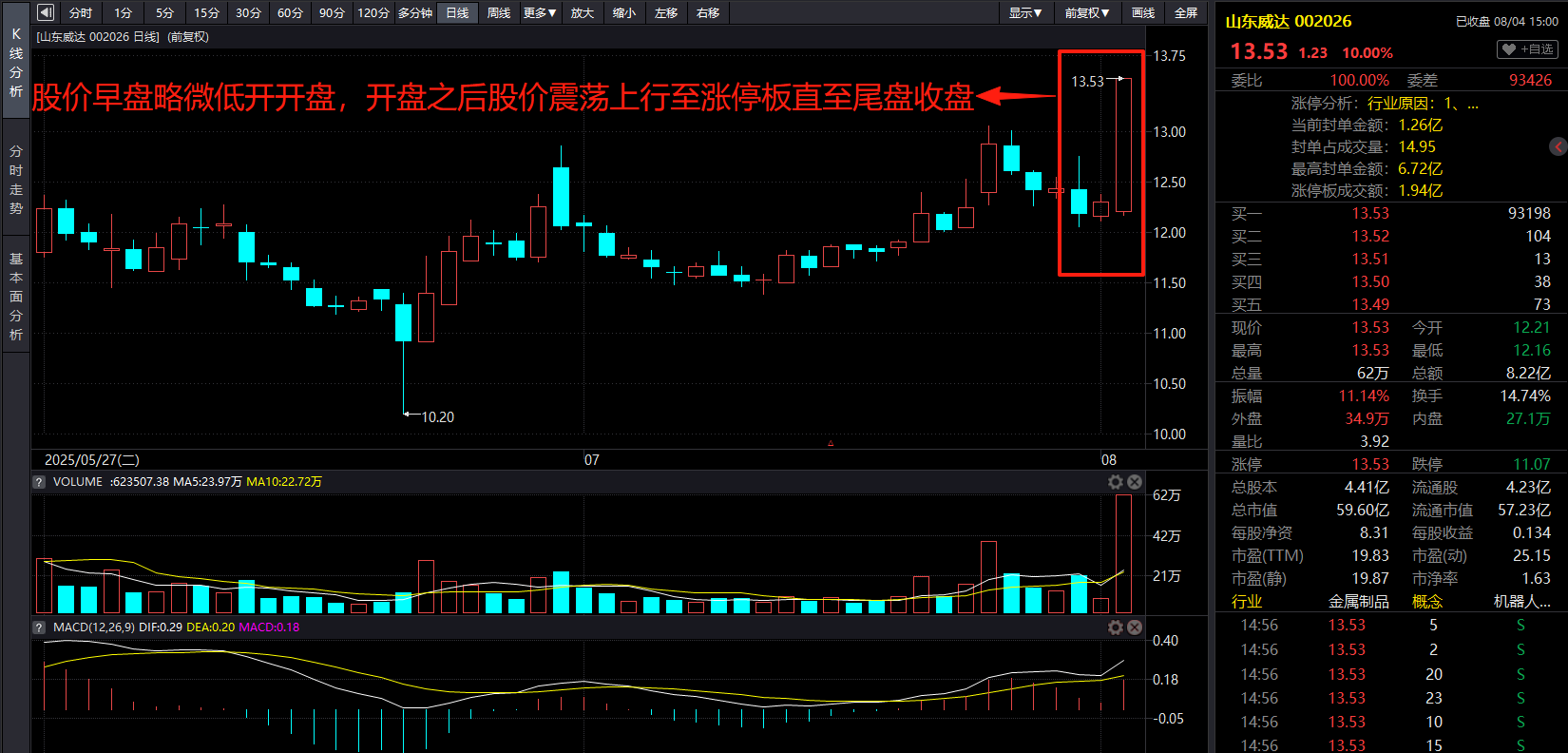Click the 金属制品 industry name

click(1358, 602)
